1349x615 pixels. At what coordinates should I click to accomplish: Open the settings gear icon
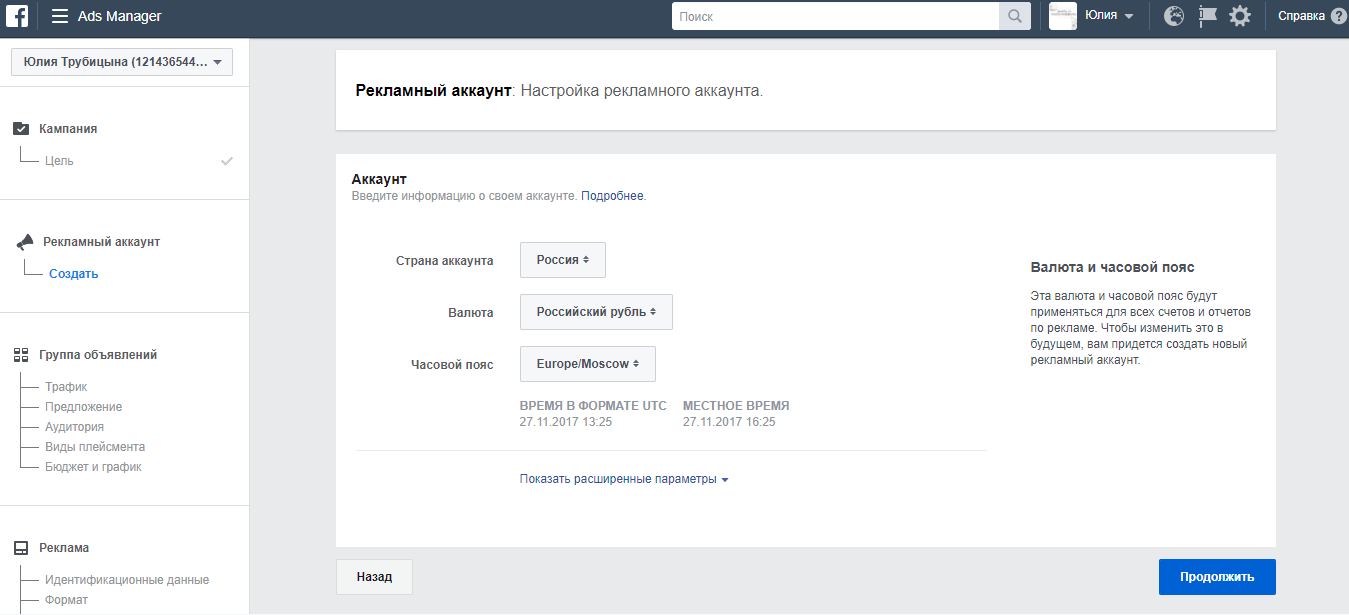1240,16
